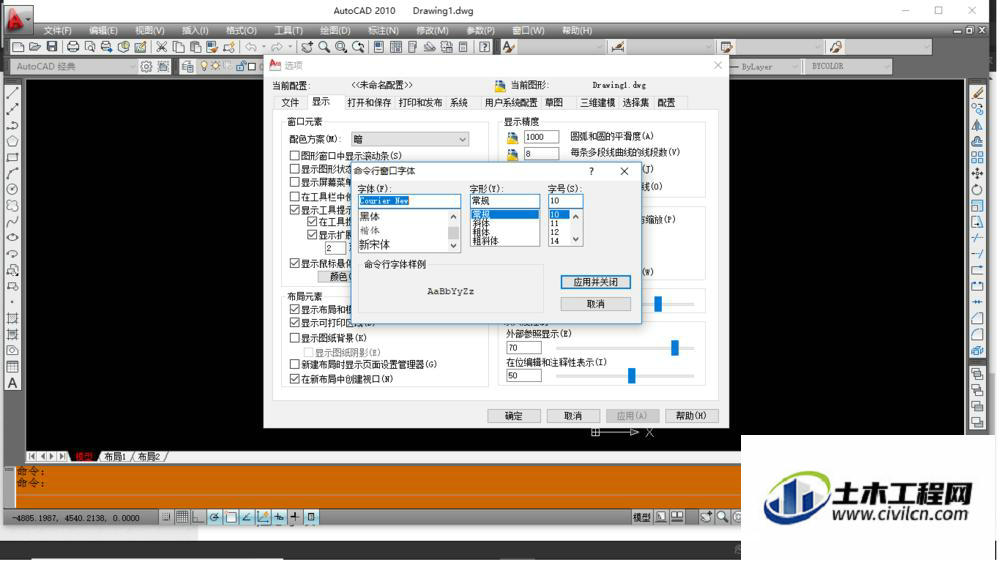
Task: Toggle Polar Tracking in status bar
Action: click(x=214, y=517)
